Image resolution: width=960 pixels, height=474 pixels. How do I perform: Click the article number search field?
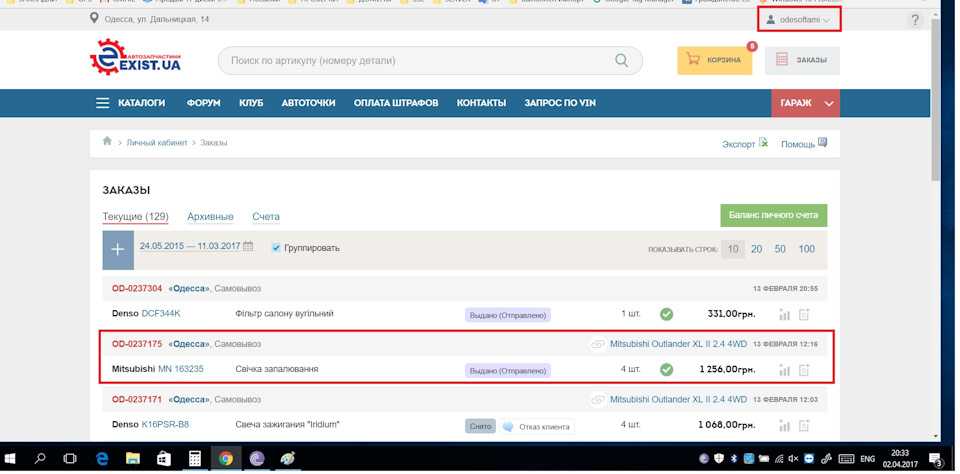(x=420, y=61)
